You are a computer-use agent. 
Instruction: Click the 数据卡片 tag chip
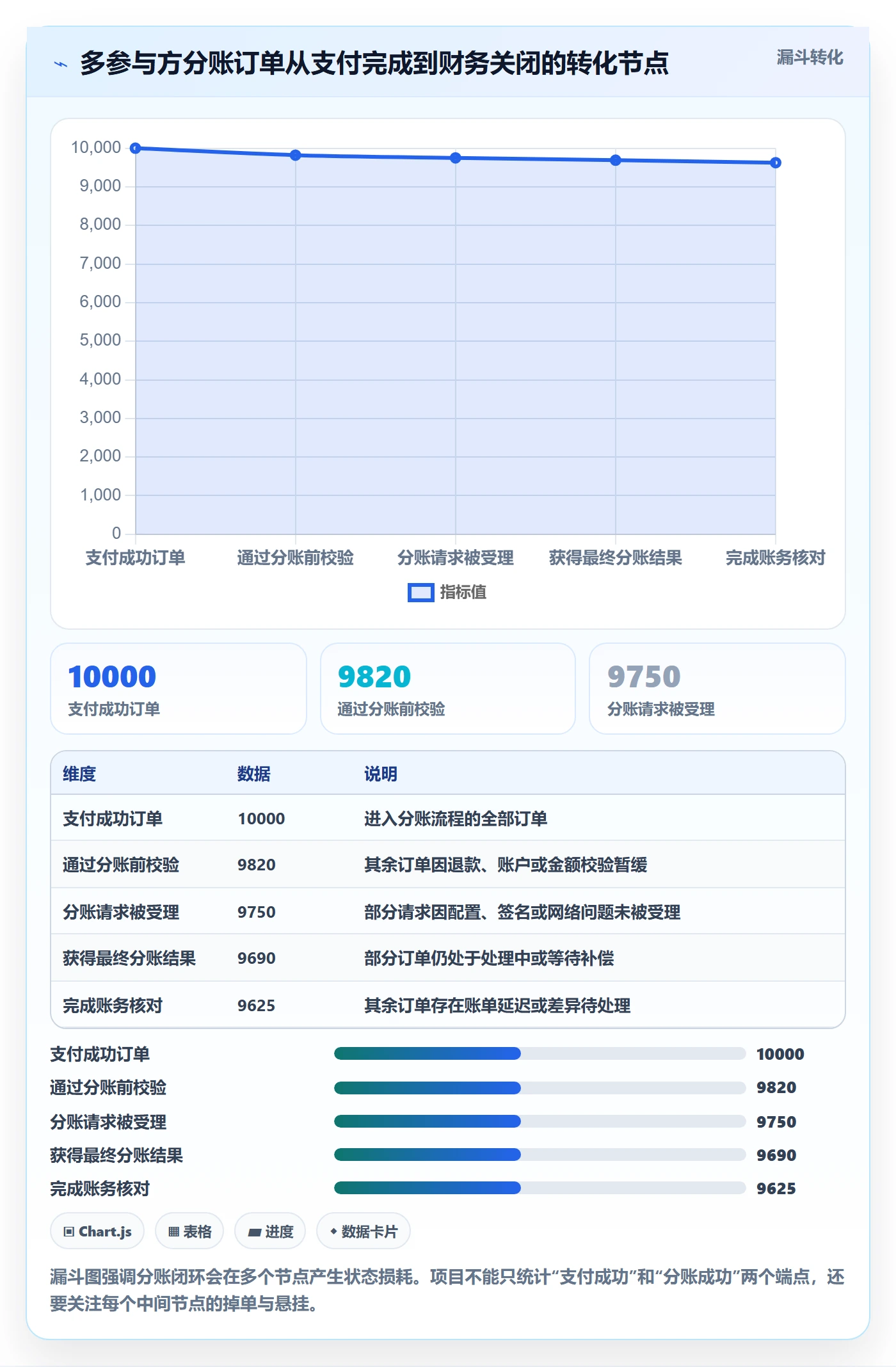[x=364, y=1231]
